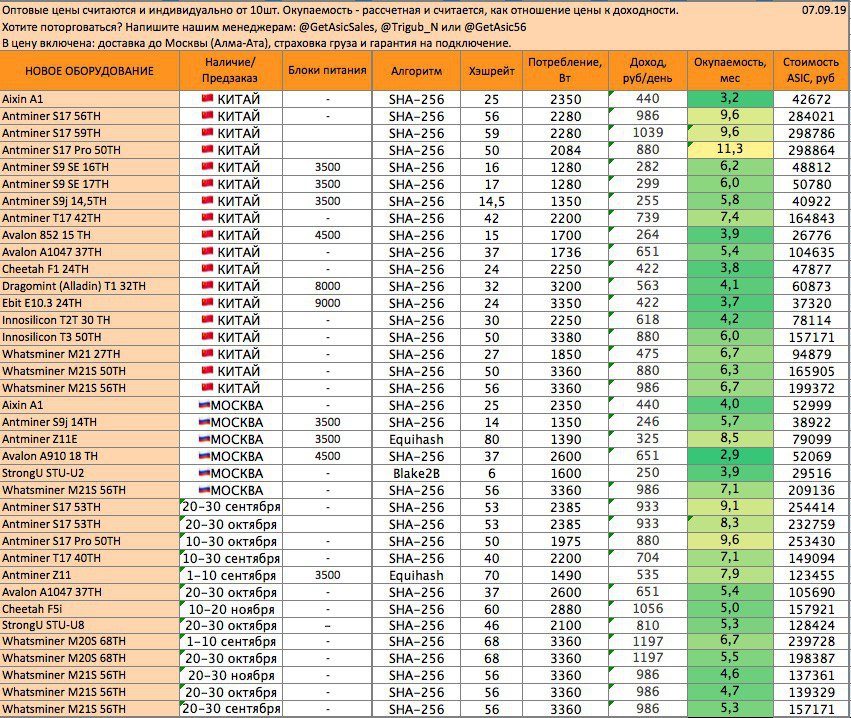This screenshot has height=718, width=851.
Task: Click the China flag in Cheetah F1 24TH row
Action: 207,268
